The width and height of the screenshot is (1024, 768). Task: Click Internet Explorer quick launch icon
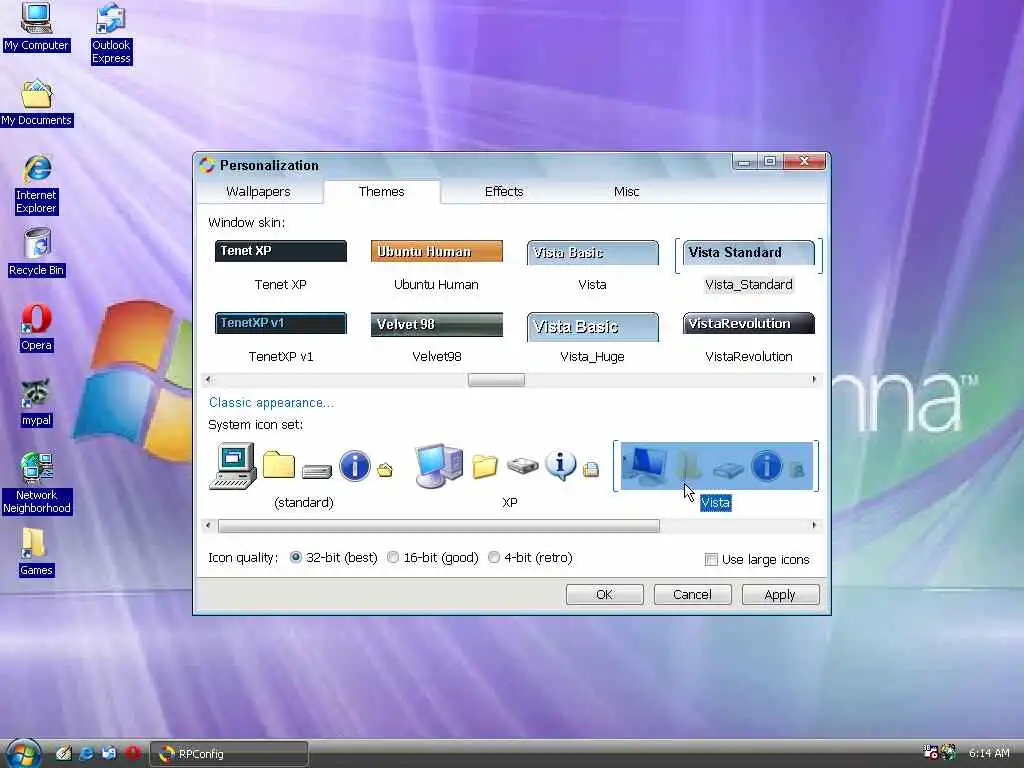coord(86,753)
